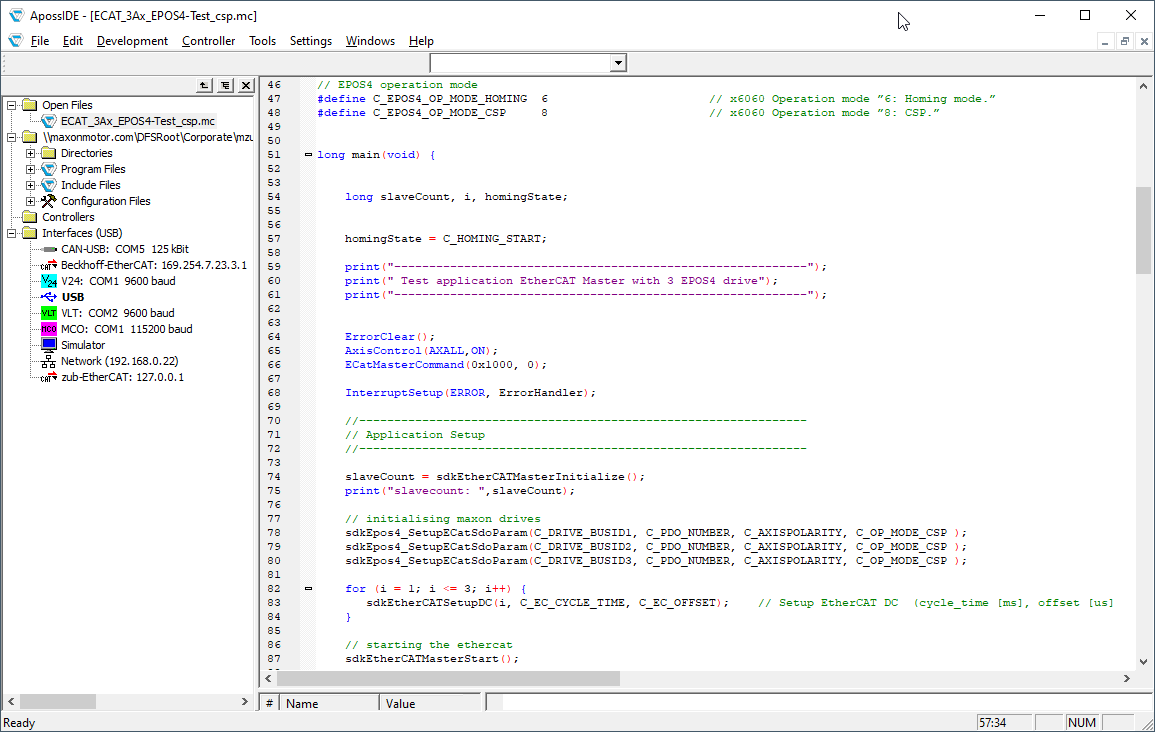
Task: Open the Controller menu
Action: (x=208, y=41)
